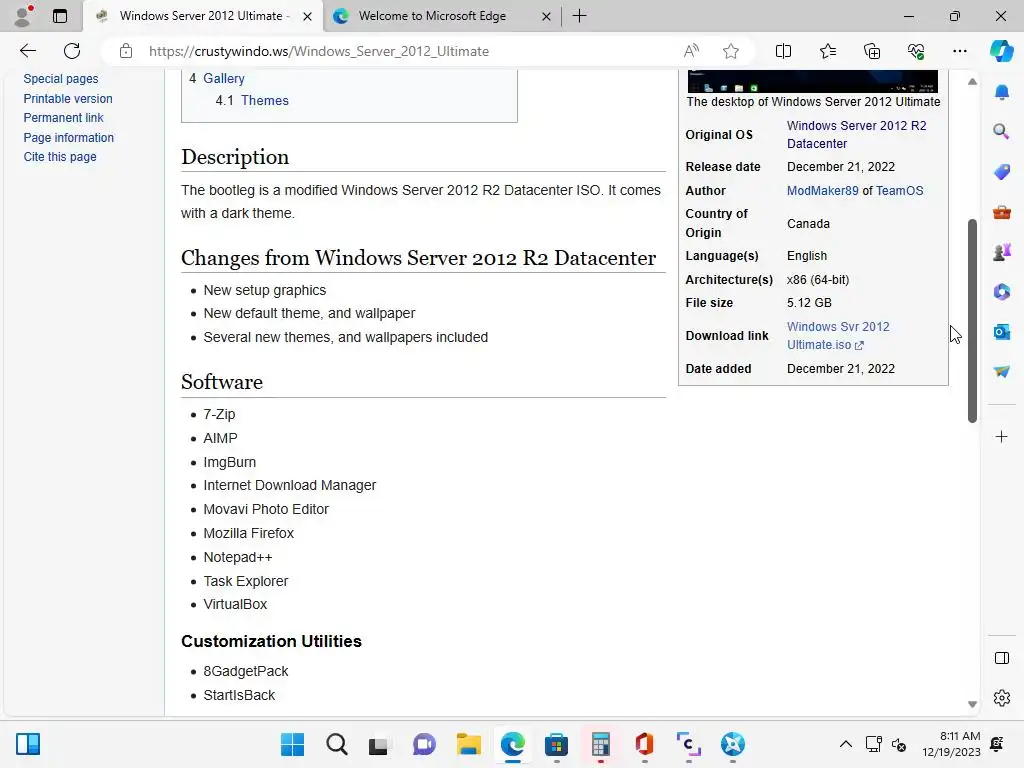Open TeamOS link in infobox
This screenshot has height=768, width=1024.
pyautogui.click(x=899, y=191)
